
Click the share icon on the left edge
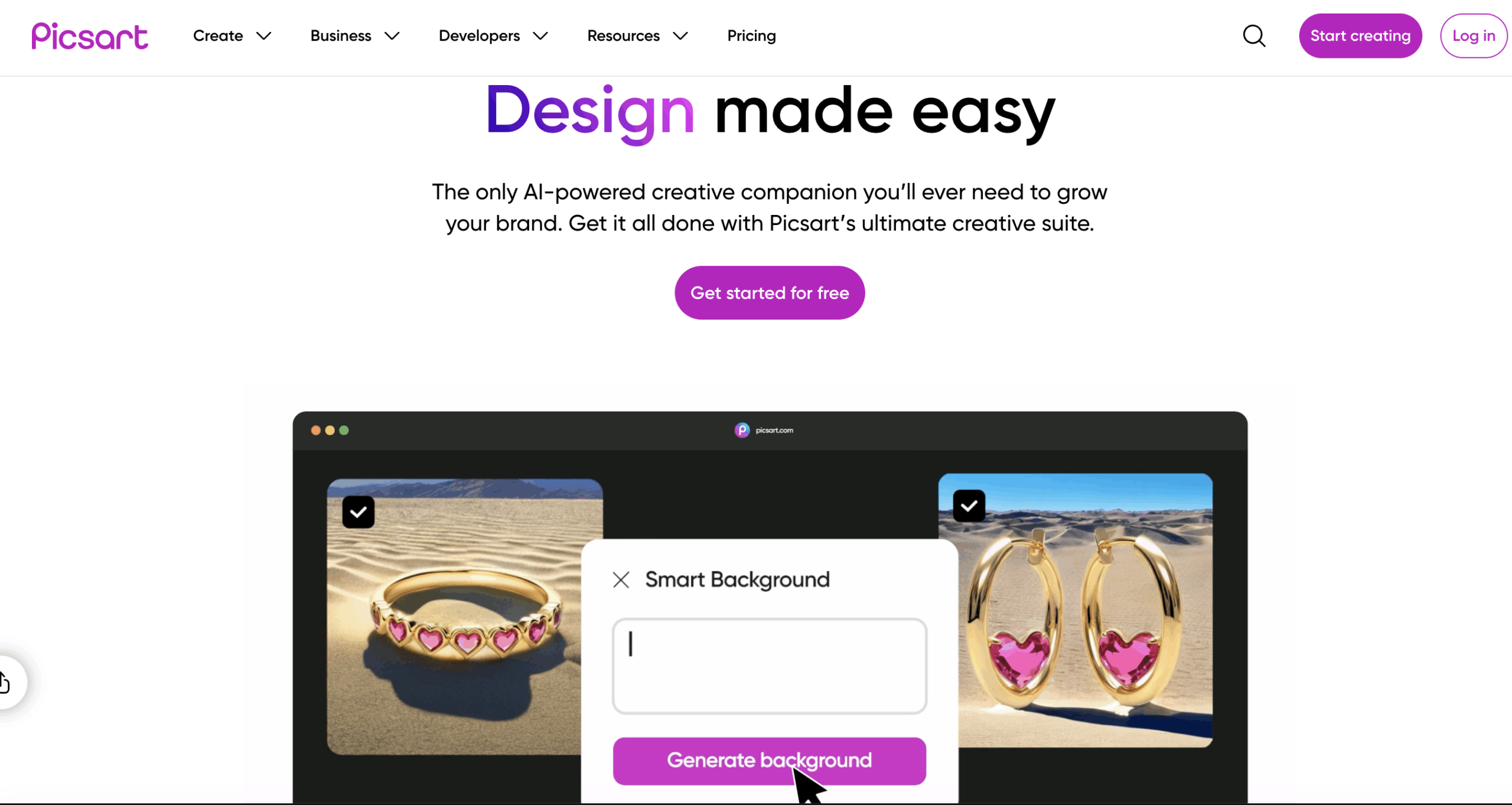pos(5,682)
